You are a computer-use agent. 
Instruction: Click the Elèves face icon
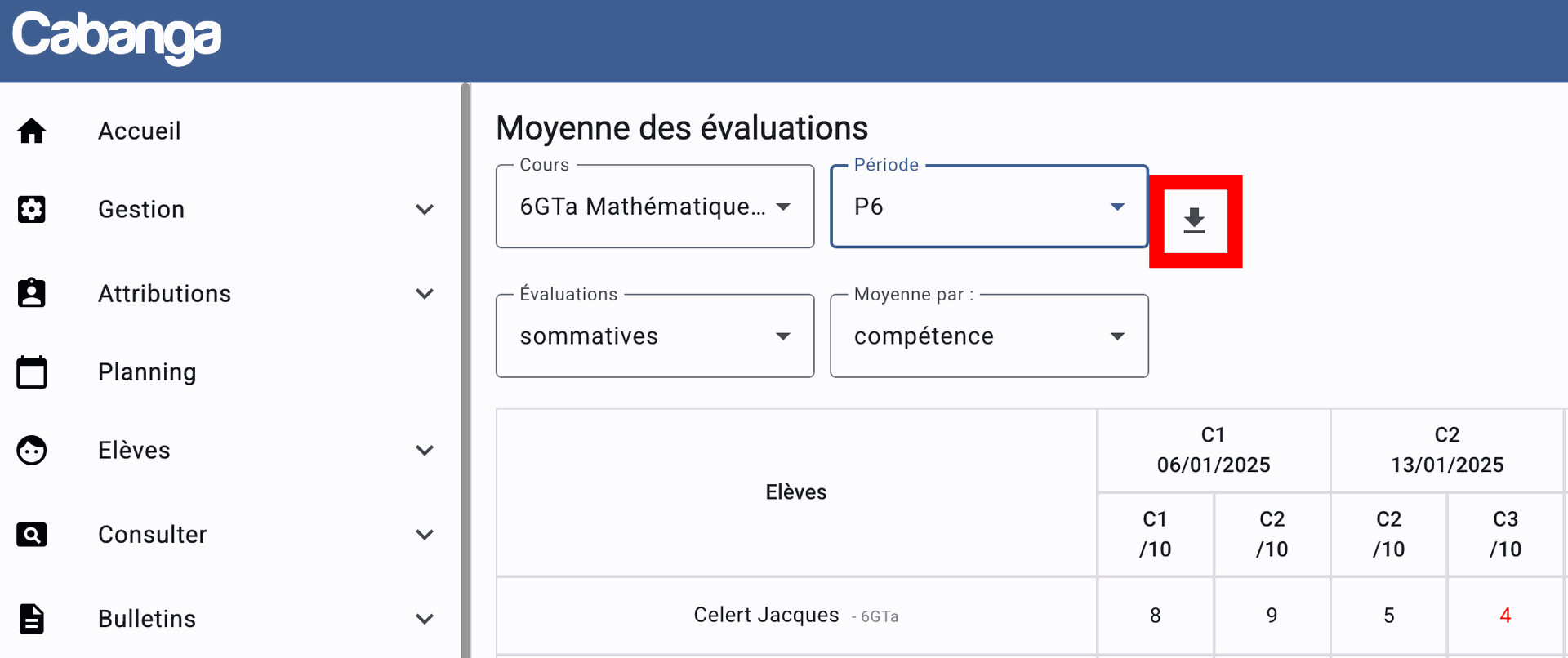tap(32, 450)
